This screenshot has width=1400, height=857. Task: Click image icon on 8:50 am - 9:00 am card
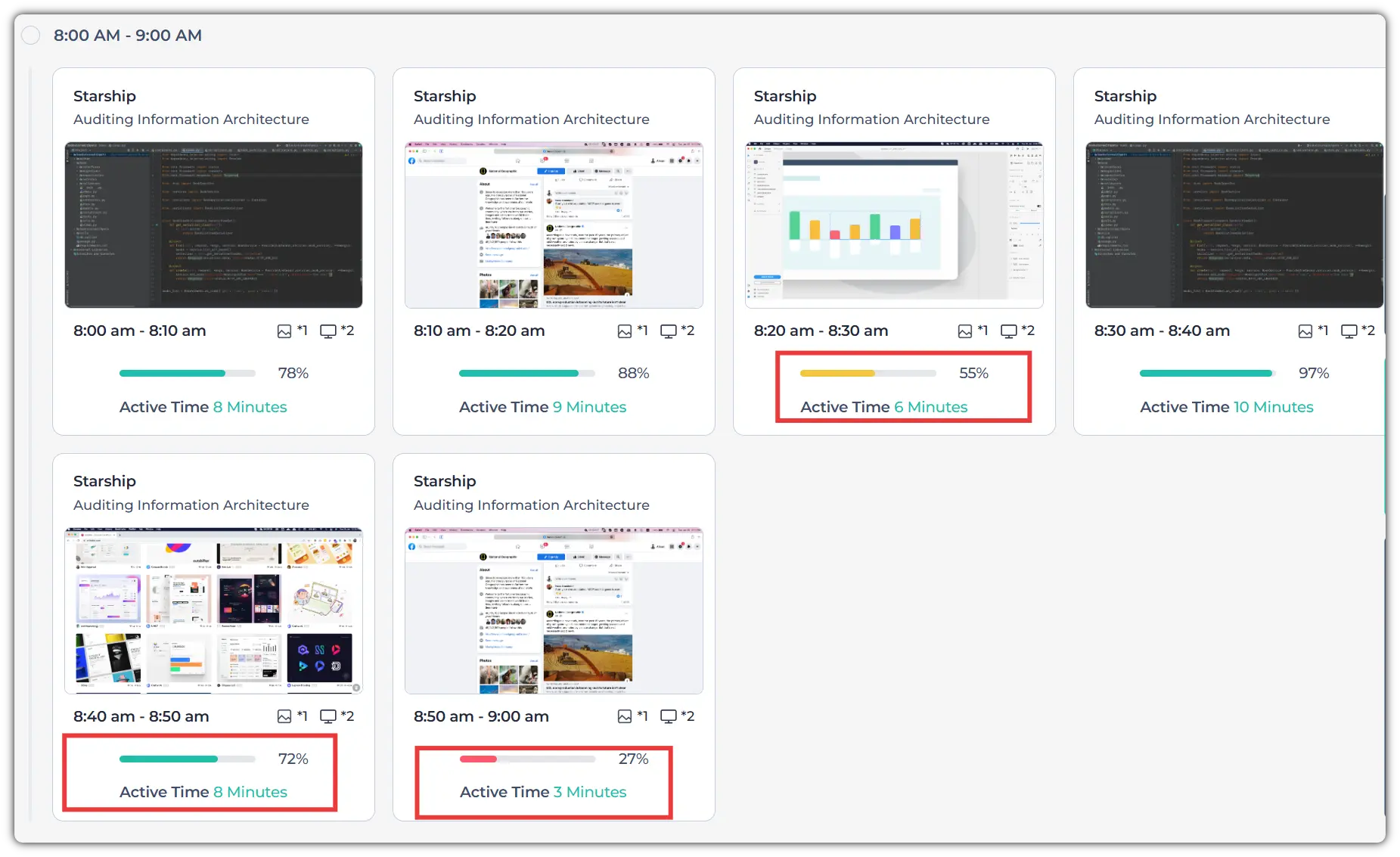625,716
